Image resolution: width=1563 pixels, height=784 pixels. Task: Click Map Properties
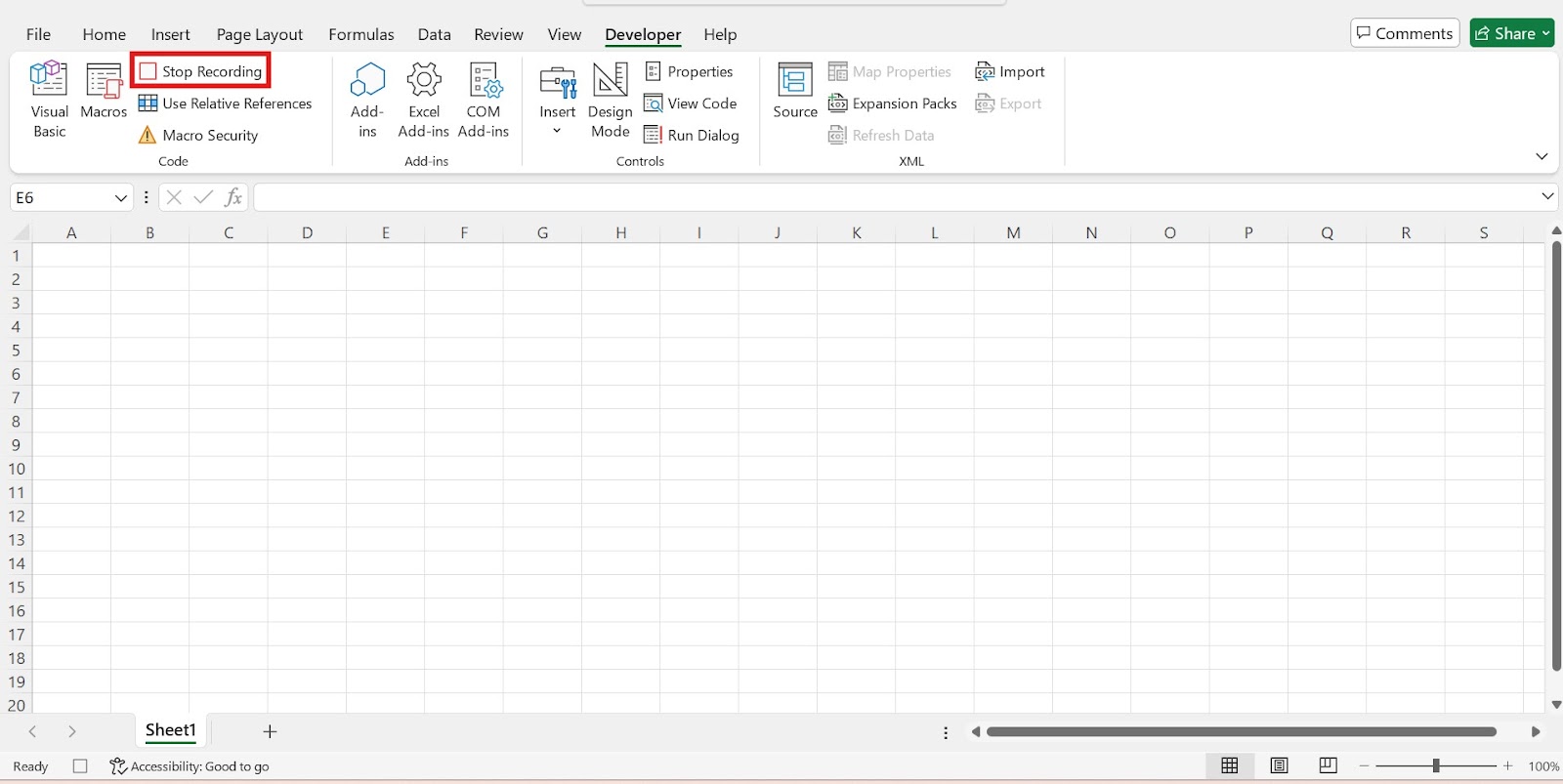point(890,71)
